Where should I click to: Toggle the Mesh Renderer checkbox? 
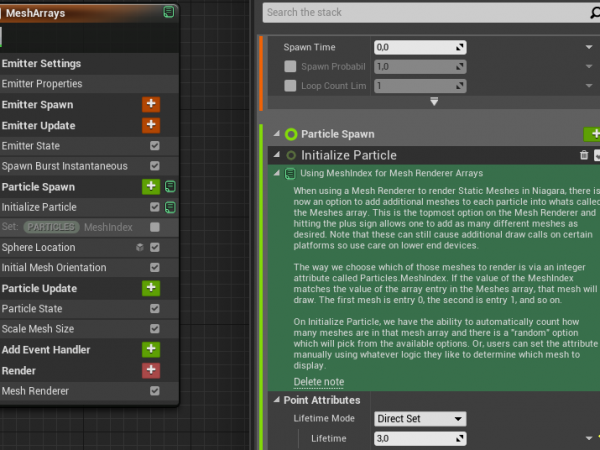coord(154,390)
